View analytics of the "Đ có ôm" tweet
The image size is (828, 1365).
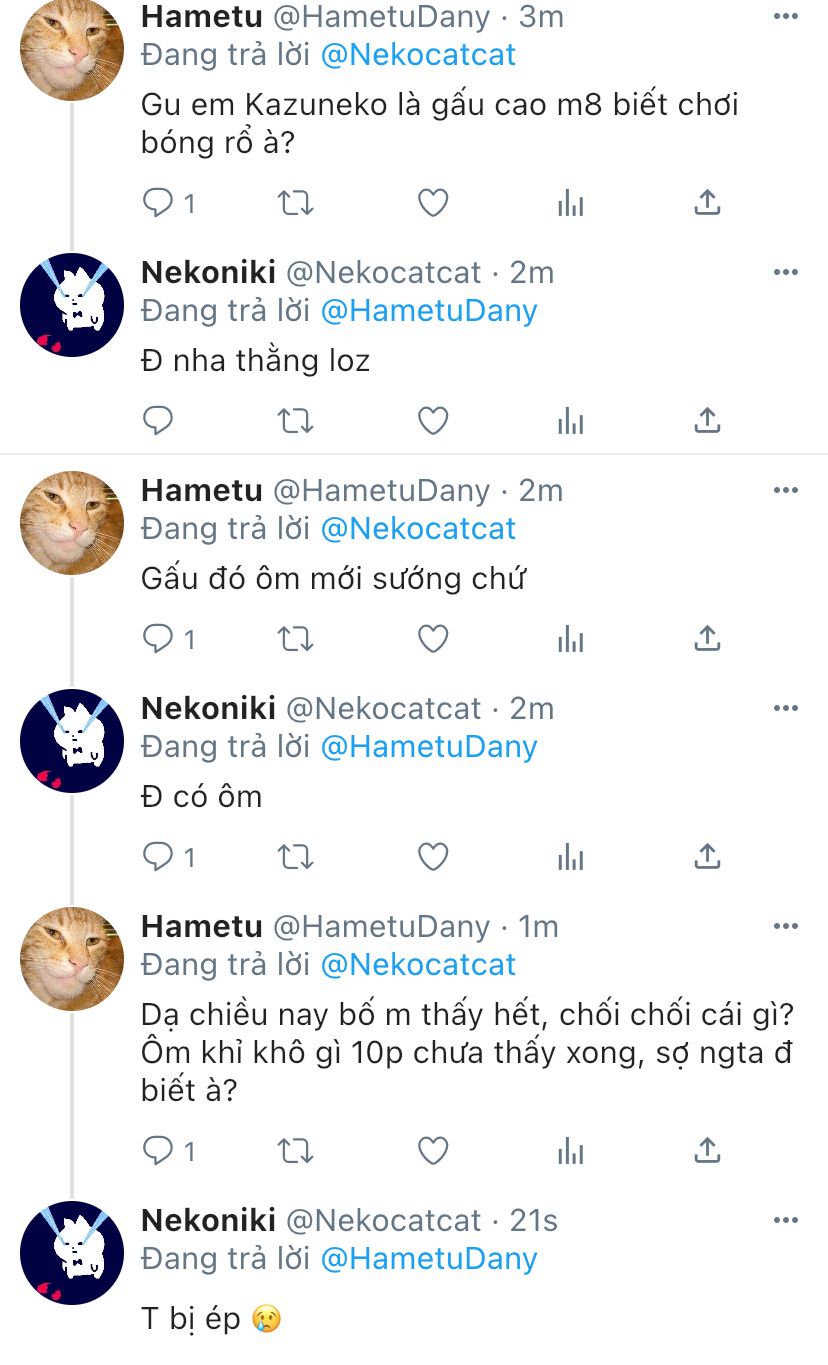coord(570,857)
